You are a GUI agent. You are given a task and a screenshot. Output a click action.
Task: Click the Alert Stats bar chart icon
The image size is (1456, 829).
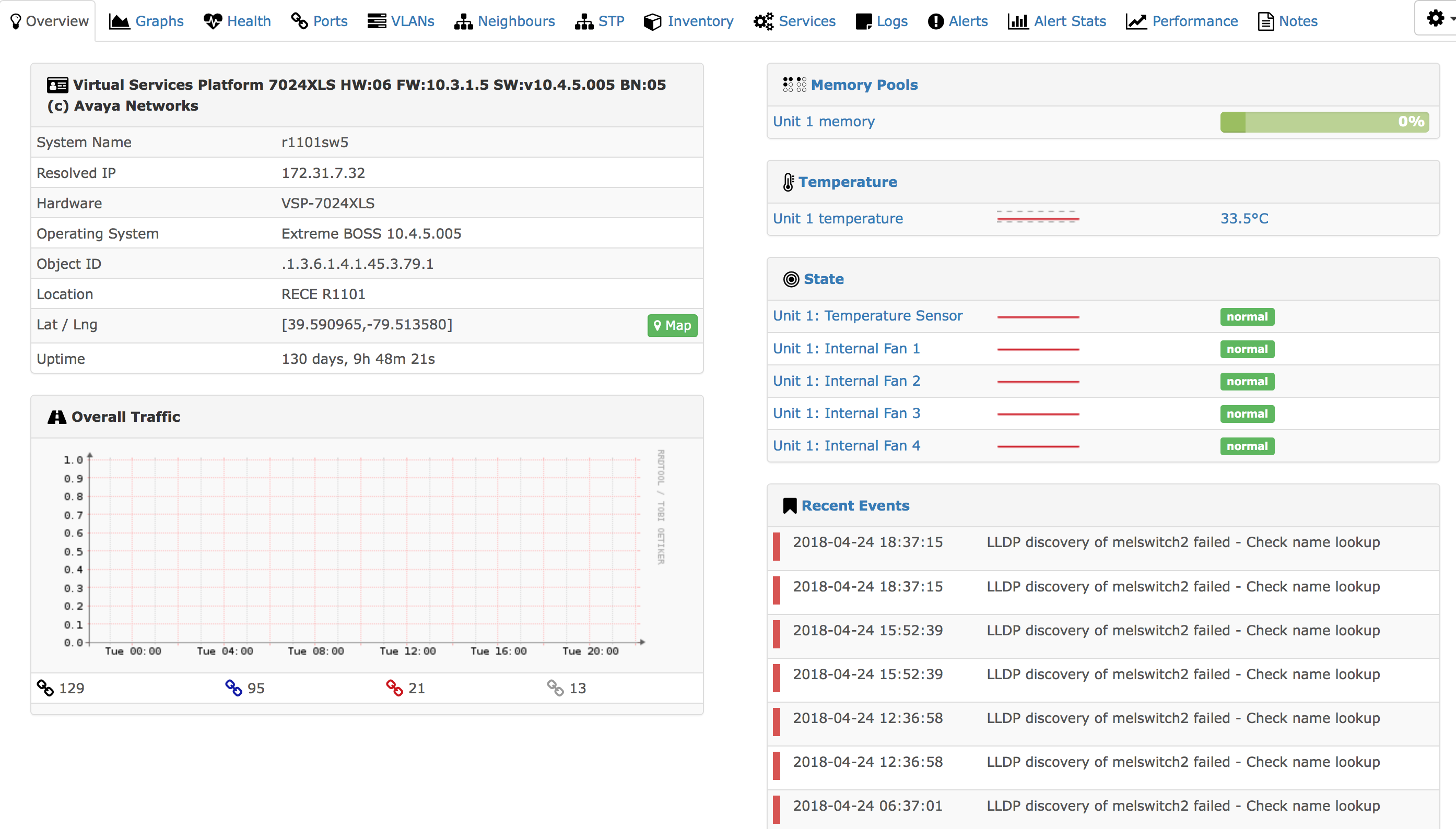coord(1017,21)
